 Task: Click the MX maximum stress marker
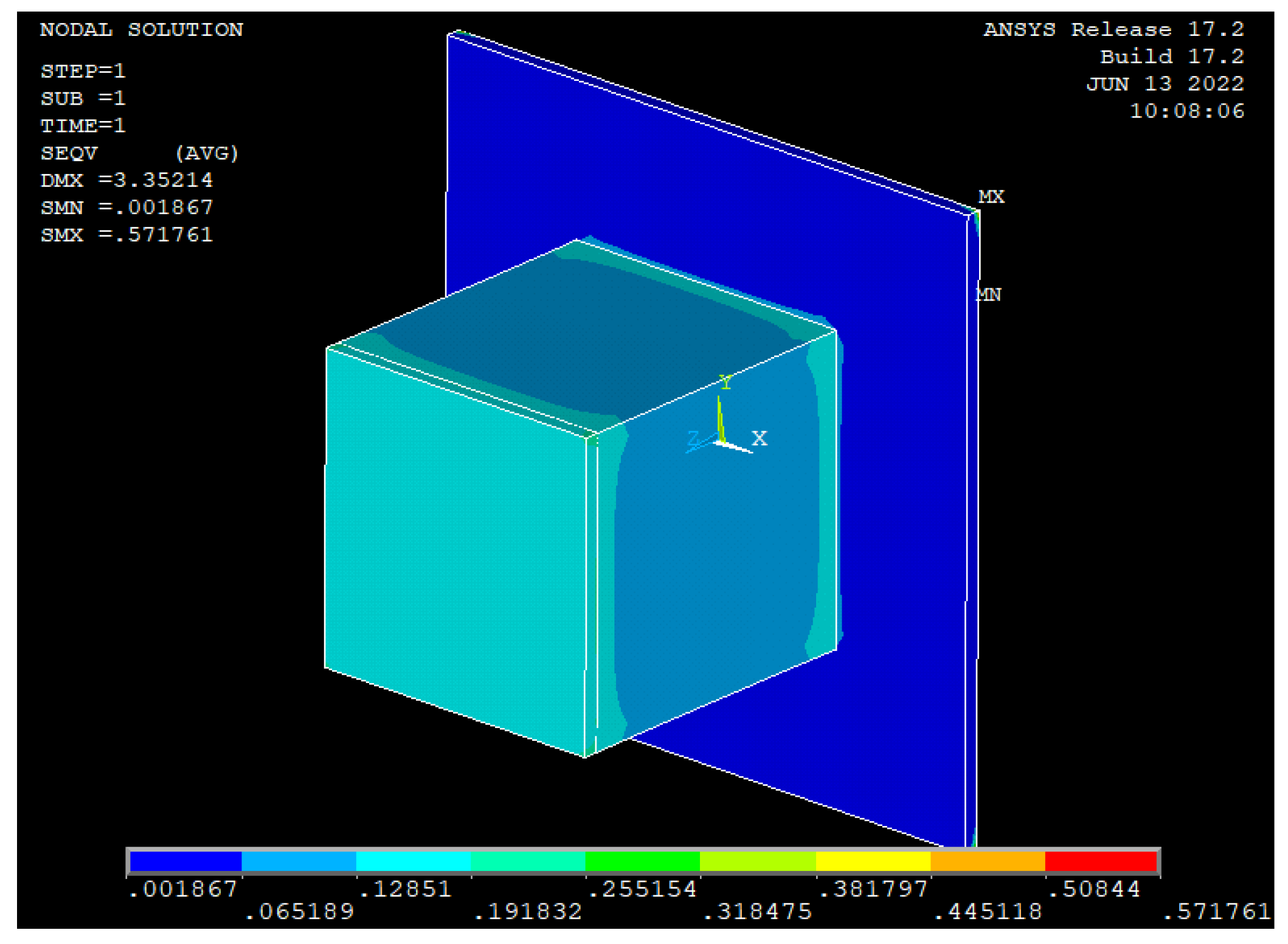[991, 196]
